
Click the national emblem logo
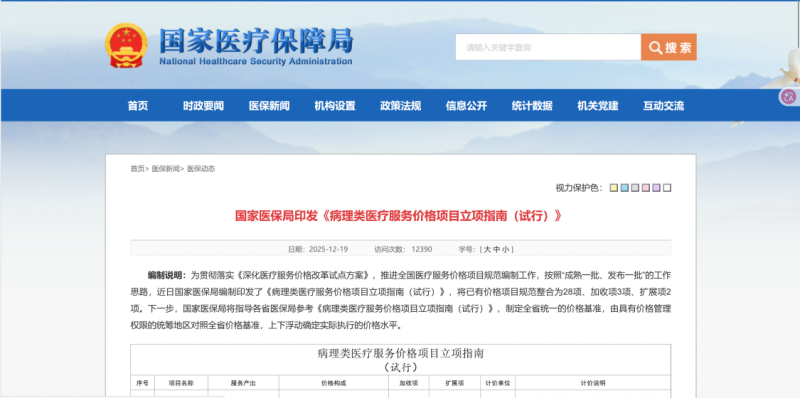tap(126, 45)
